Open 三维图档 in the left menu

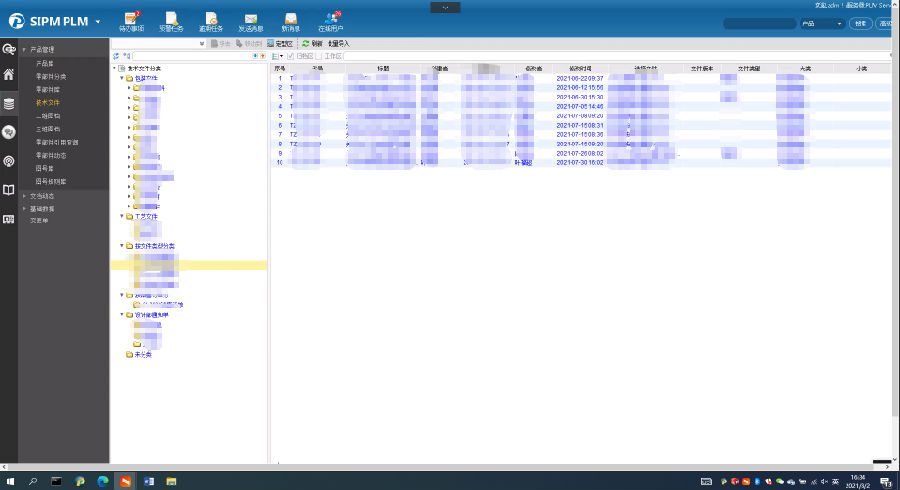[x=47, y=130]
